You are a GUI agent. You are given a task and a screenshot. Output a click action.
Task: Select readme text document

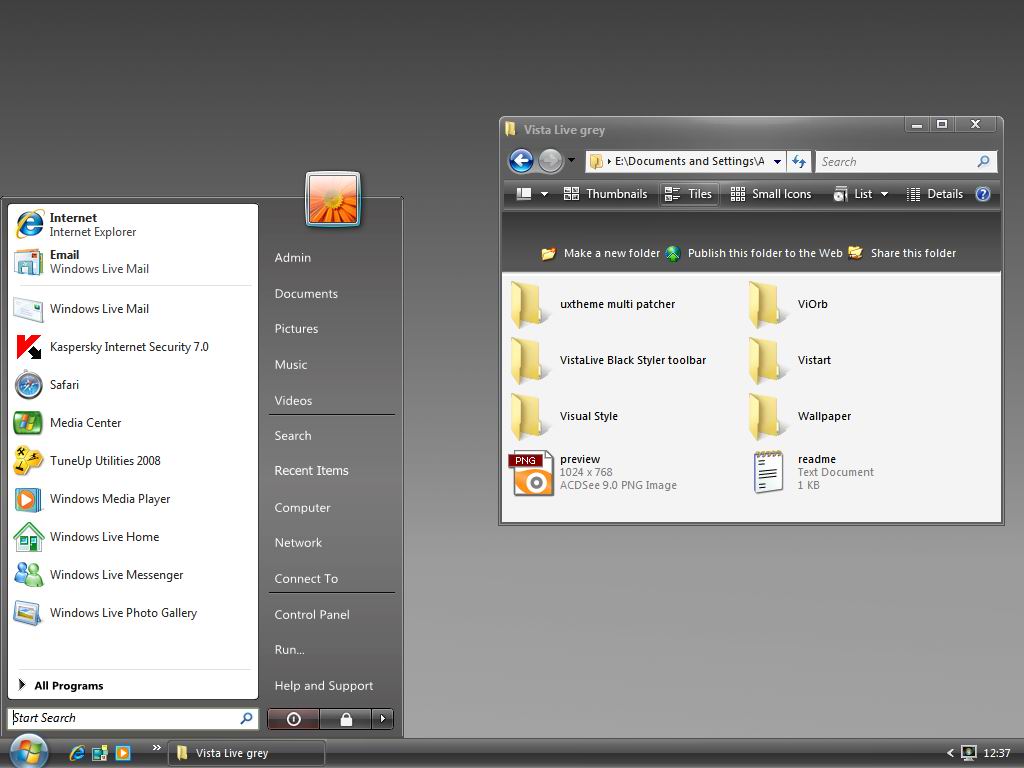point(814,472)
